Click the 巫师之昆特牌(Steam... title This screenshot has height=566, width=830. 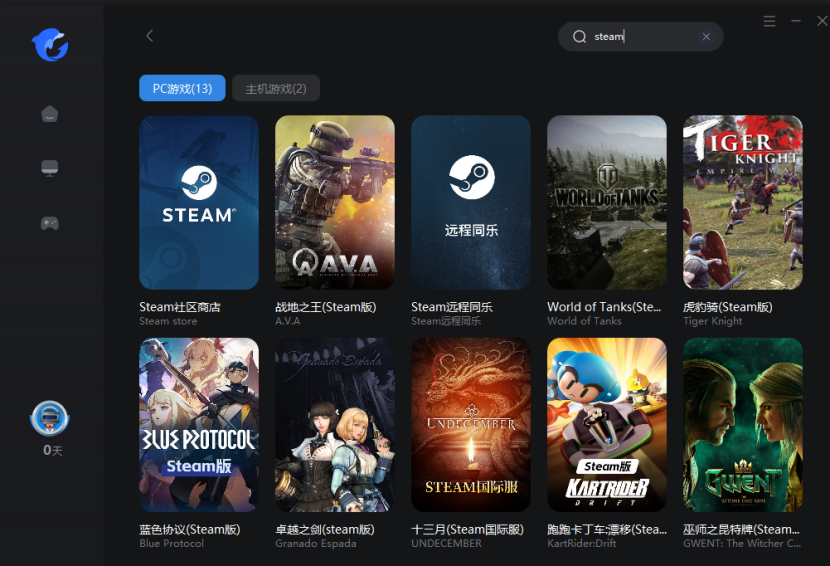click(741, 529)
